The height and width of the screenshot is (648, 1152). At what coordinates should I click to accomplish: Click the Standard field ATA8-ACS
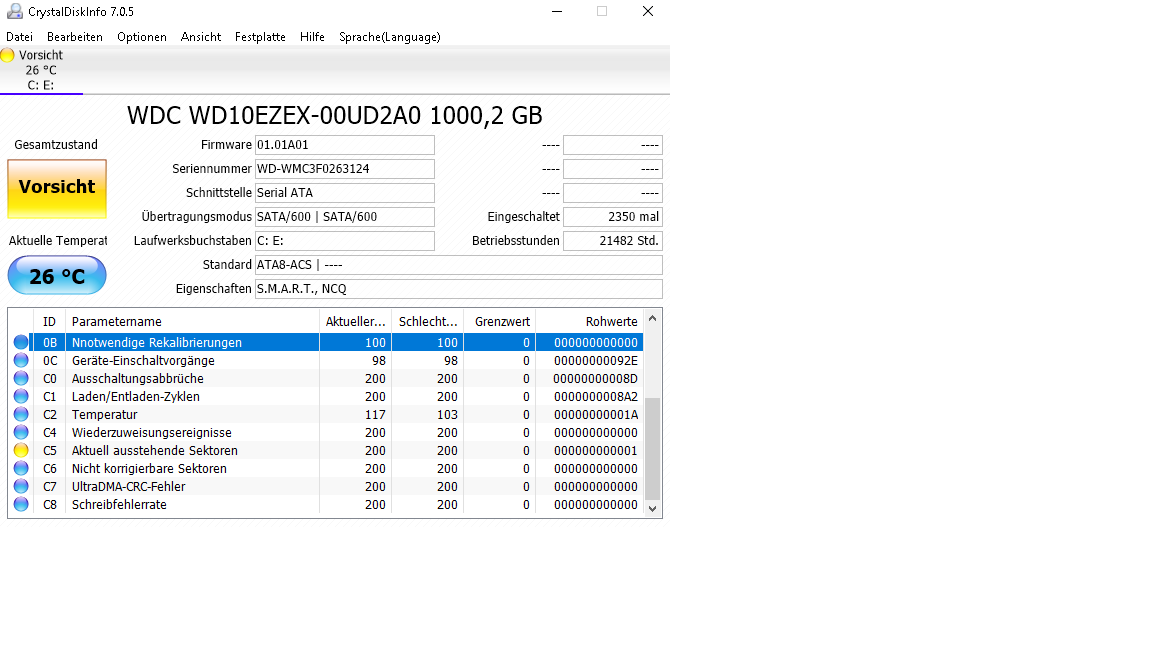click(458, 264)
